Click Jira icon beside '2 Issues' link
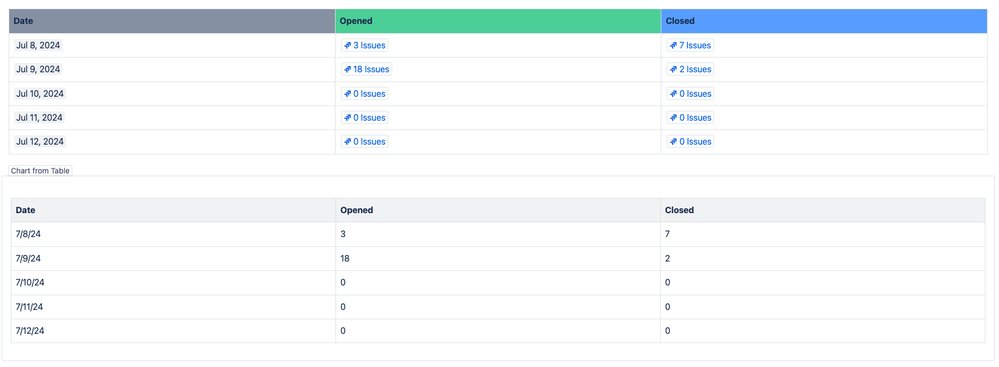 [x=673, y=69]
